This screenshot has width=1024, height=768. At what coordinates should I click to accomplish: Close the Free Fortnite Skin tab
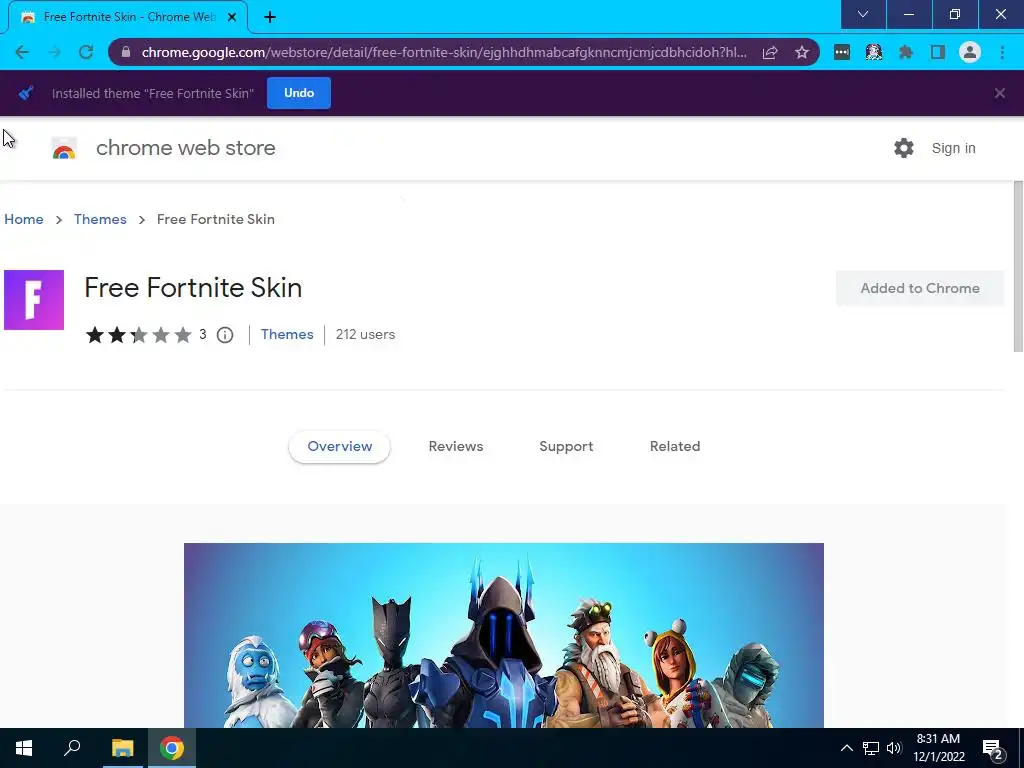[232, 17]
